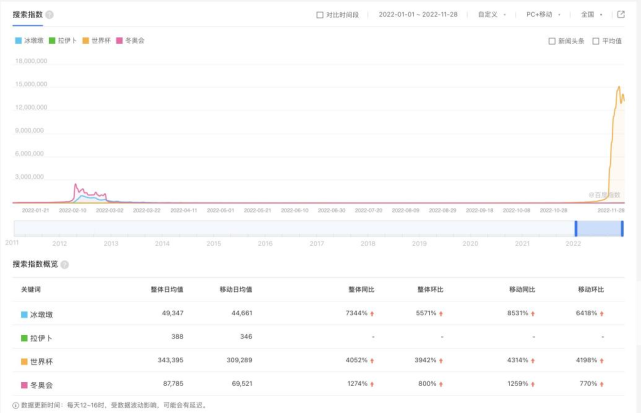Click the 冬奥会 keyword in the table

41,385
